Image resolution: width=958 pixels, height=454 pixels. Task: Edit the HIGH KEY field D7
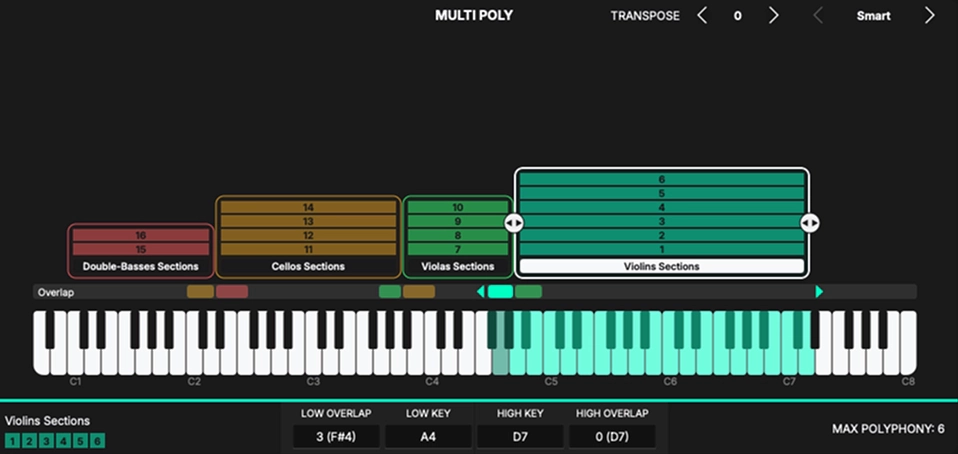click(520, 437)
